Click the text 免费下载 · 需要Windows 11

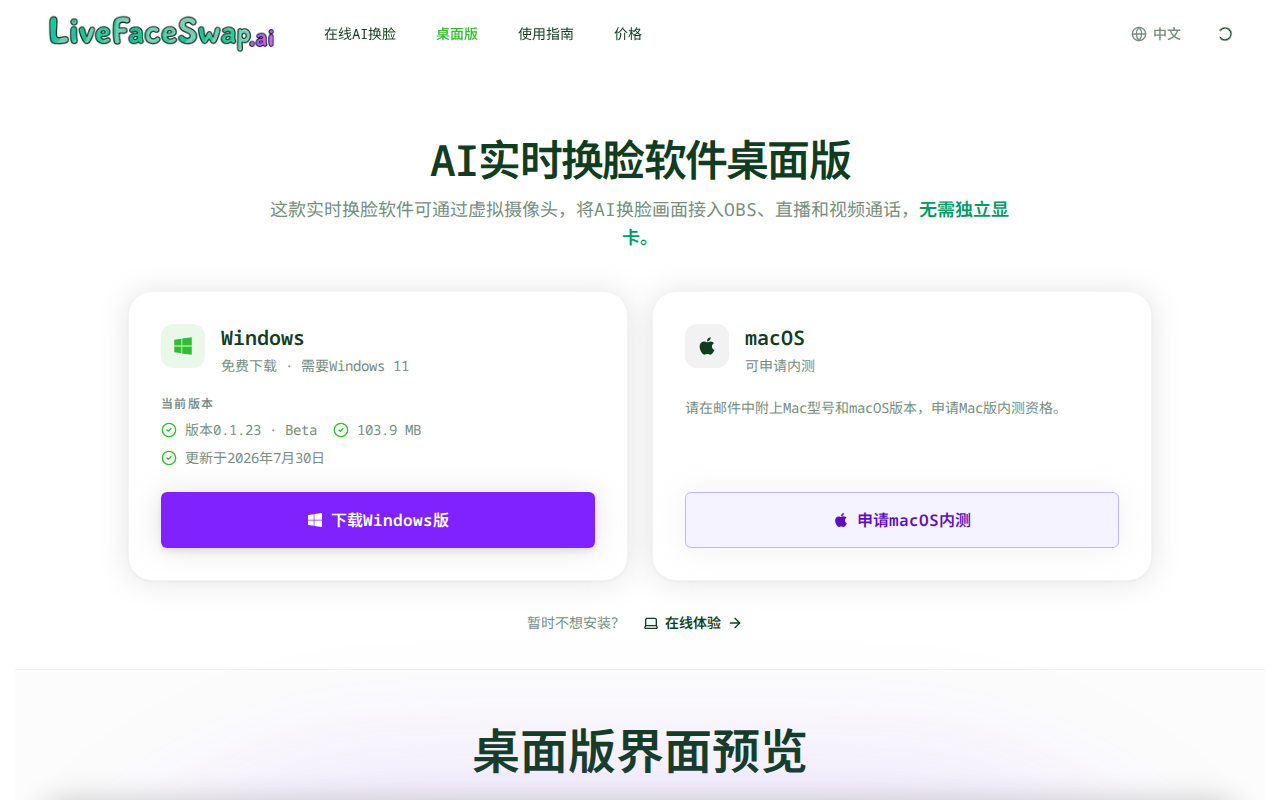(x=315, y=366)
